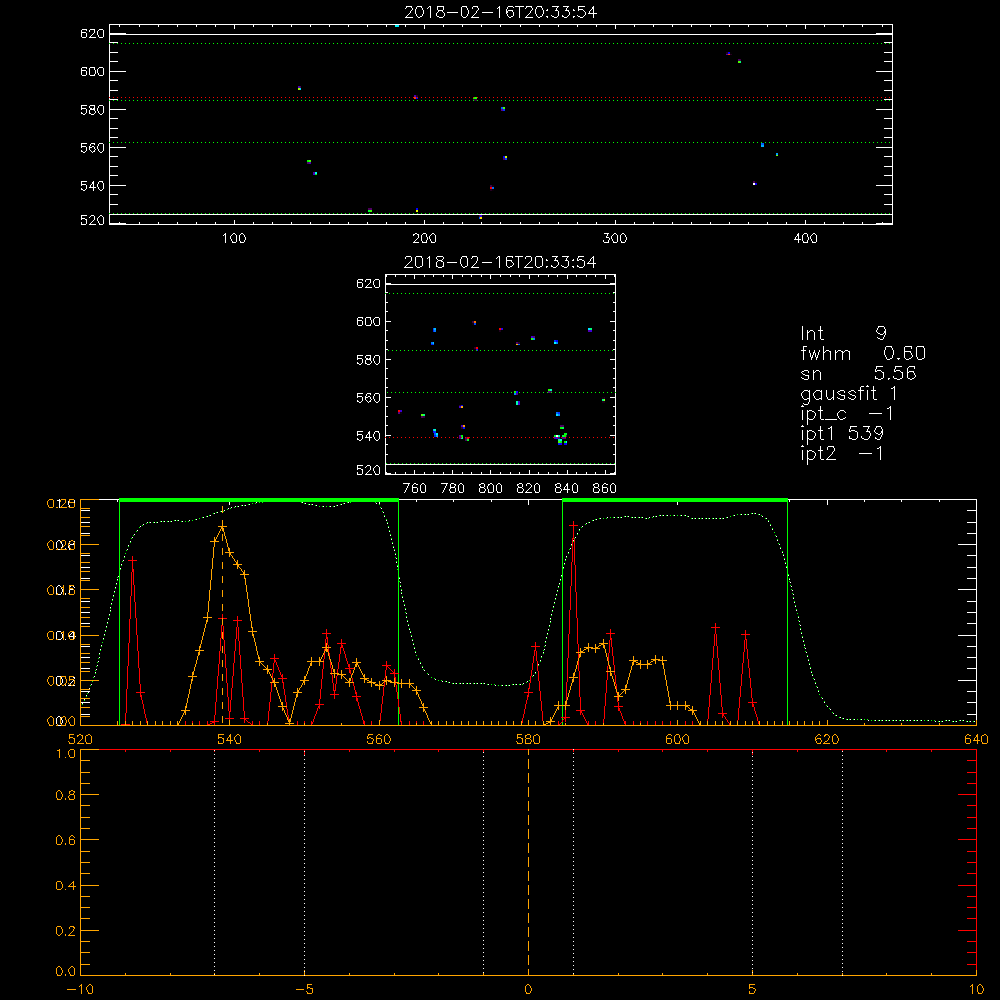Click x-axis label -10 on bottom plot
Image resolution: width=1000 pixels, height=1000 pixels.
pyautogui.click(x=80, y=990)
